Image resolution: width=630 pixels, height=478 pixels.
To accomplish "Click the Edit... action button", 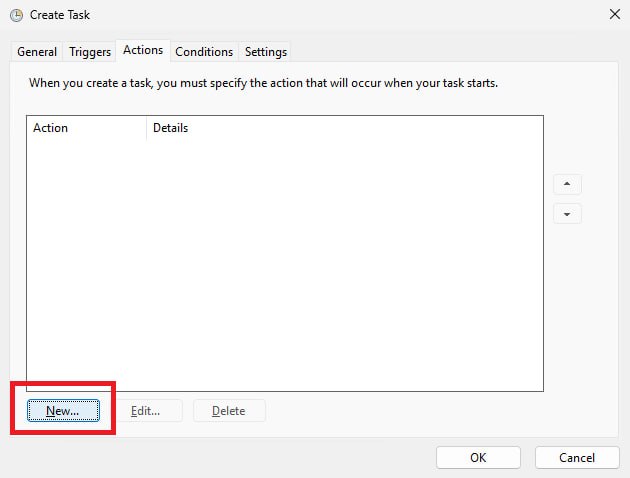I will (145, 411).
